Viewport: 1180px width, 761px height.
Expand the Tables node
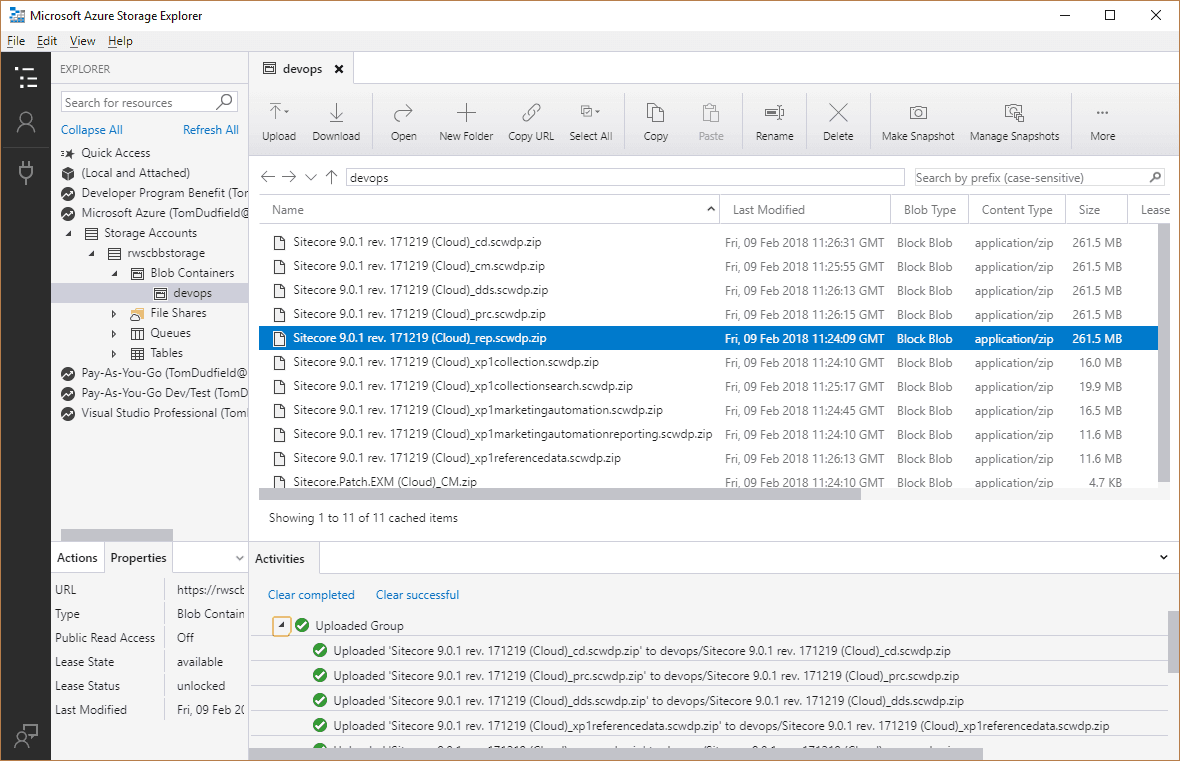[114, 354]
